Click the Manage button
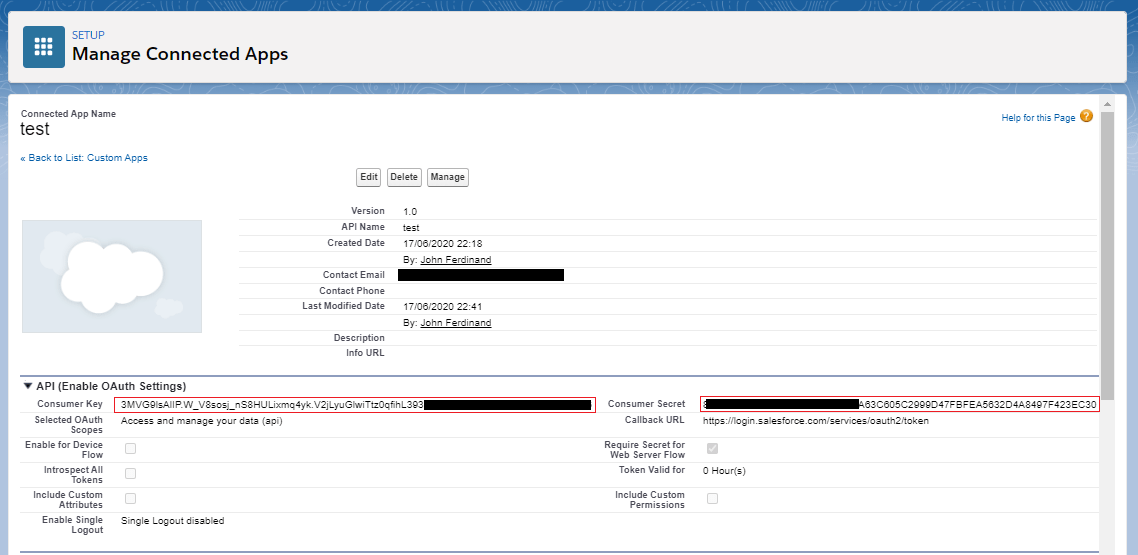Screen dimensions: 1138x555 pos(448,177)
